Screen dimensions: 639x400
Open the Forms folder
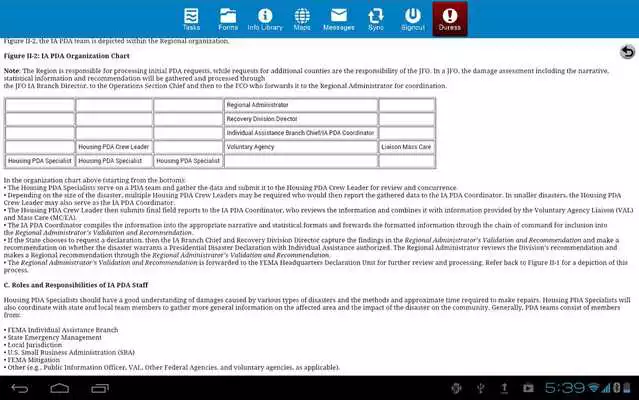228,18
